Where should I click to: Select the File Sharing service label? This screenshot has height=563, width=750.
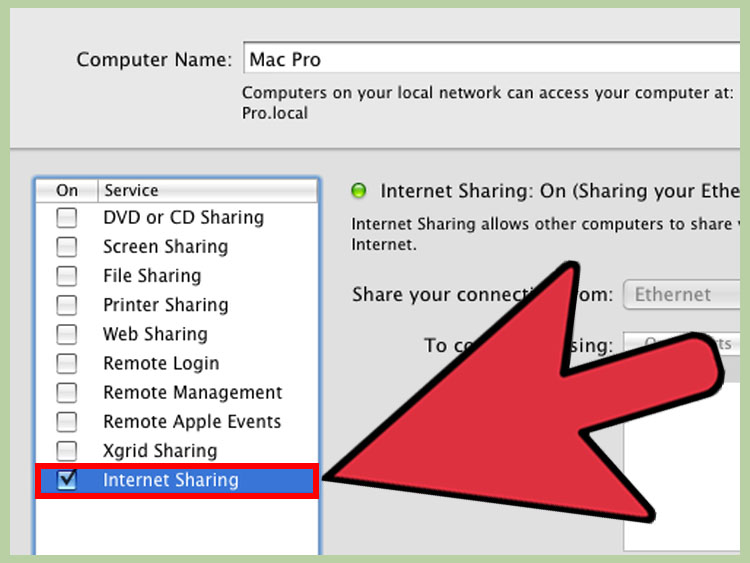click(x=152, y=276)
